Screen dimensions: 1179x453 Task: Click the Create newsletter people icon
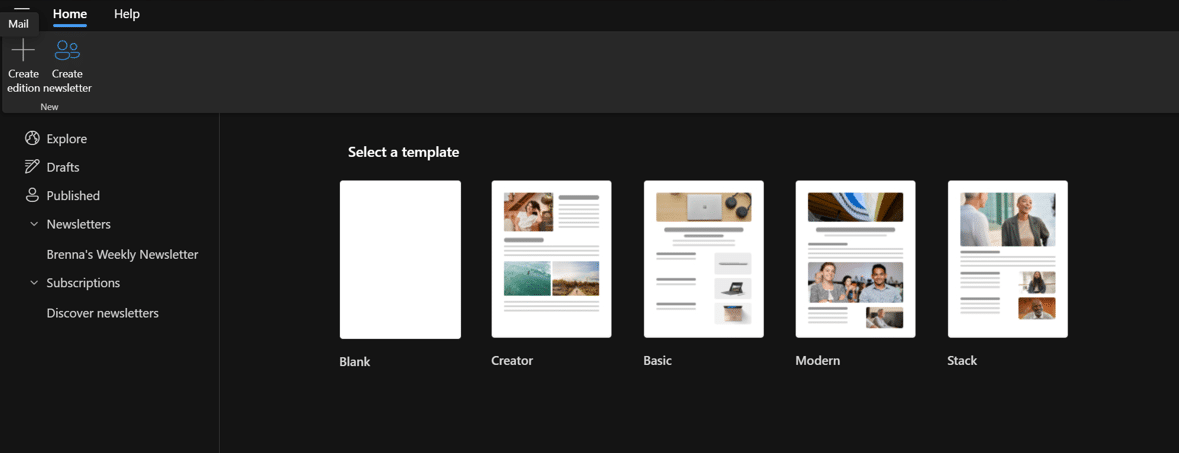(x=68, y=50)
